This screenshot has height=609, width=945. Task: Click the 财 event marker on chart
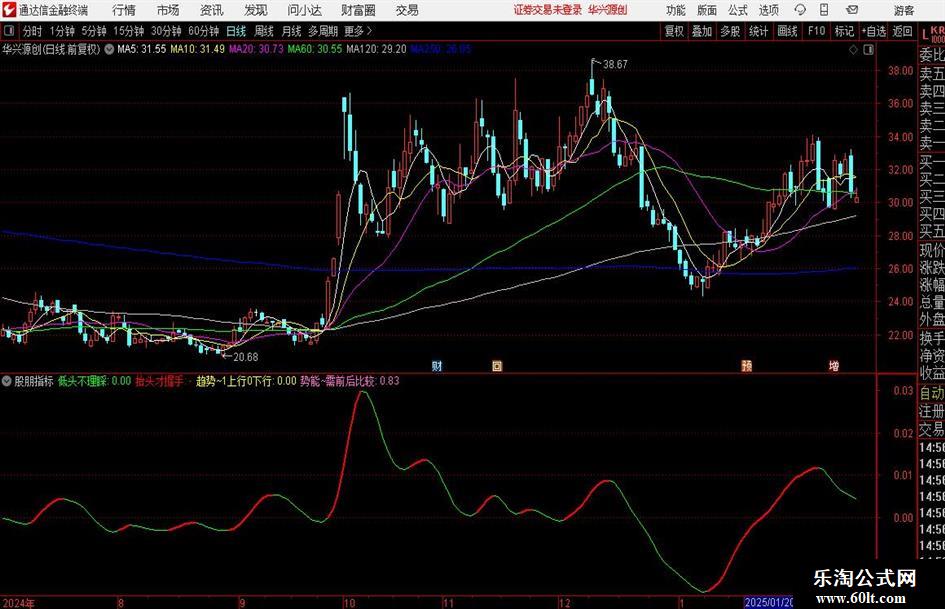tap(437, 365)
